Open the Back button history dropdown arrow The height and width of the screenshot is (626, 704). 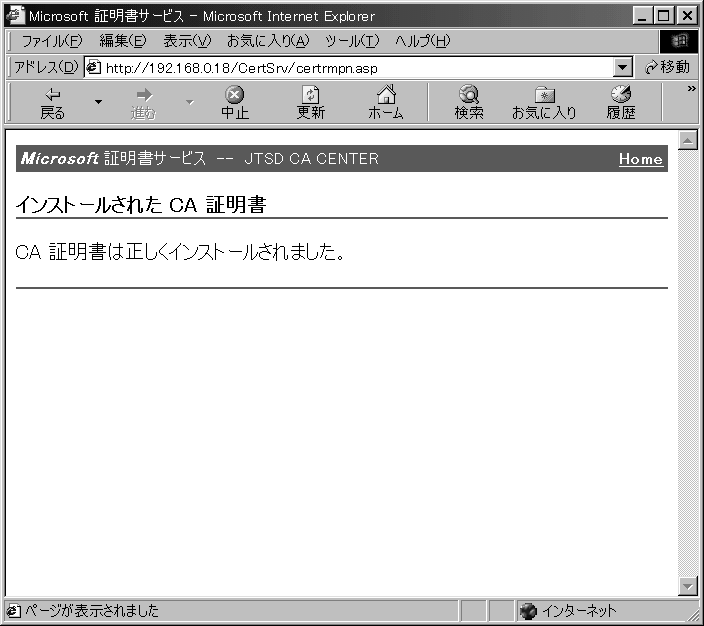[98, 102]
